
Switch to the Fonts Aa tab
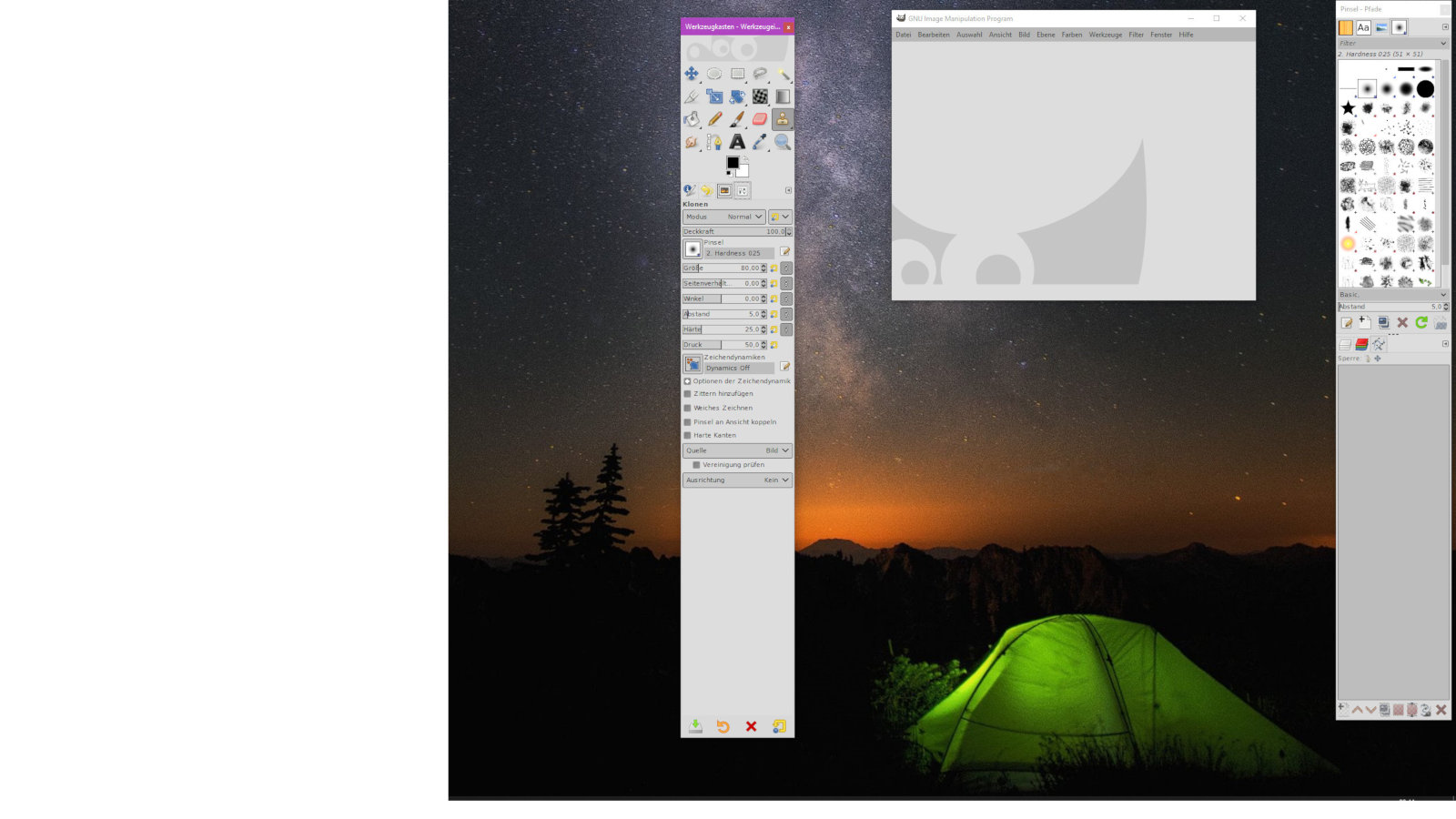click(1363, 27)
